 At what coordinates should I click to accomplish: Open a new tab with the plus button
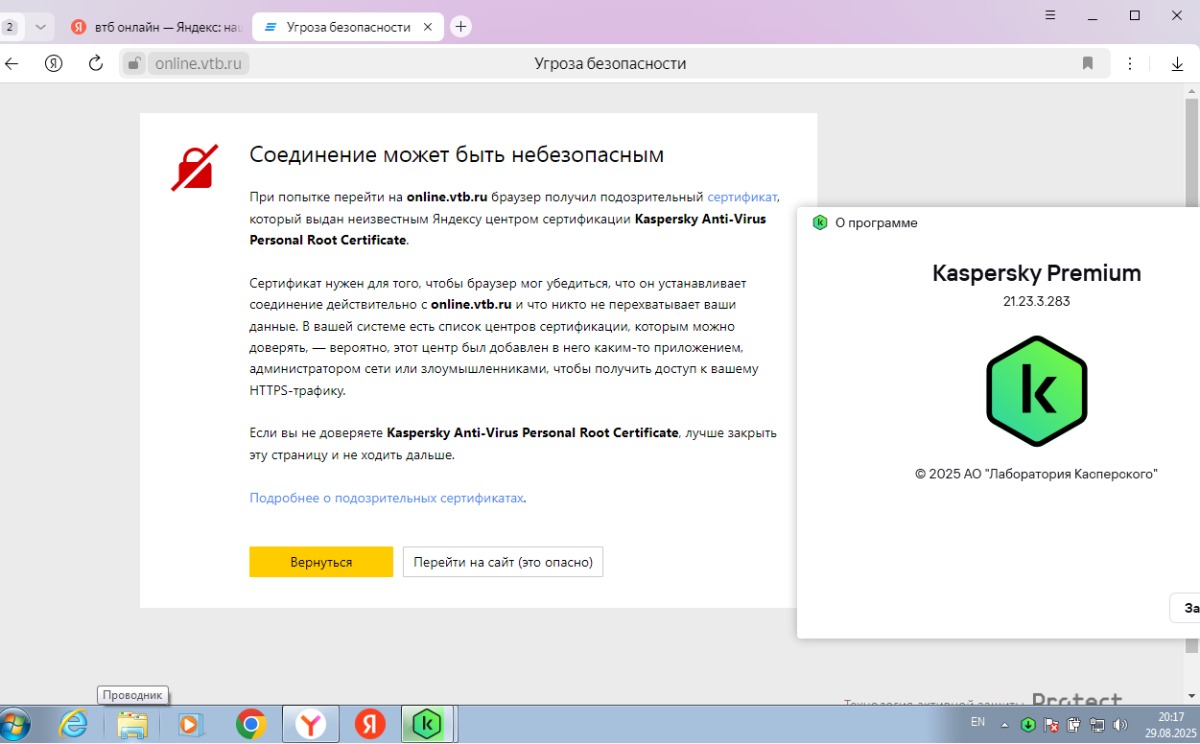461,27
